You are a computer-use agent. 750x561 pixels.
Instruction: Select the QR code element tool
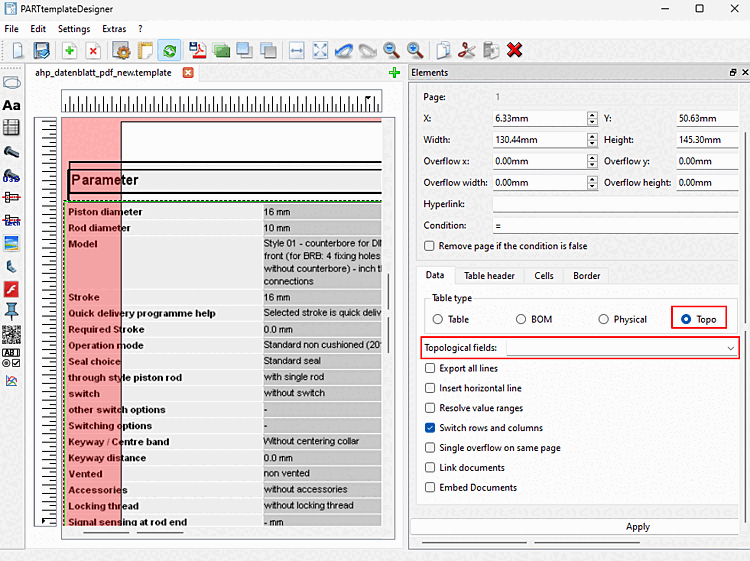11,335
